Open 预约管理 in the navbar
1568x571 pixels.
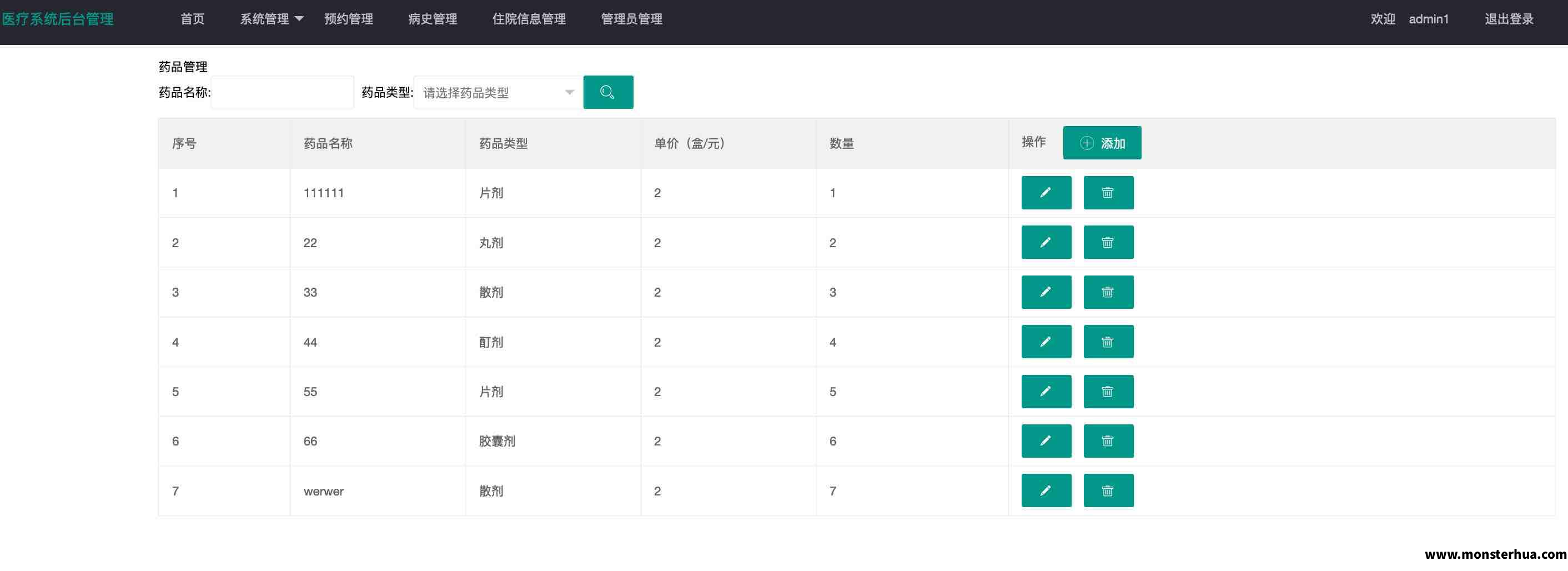(x=349, y=19)
